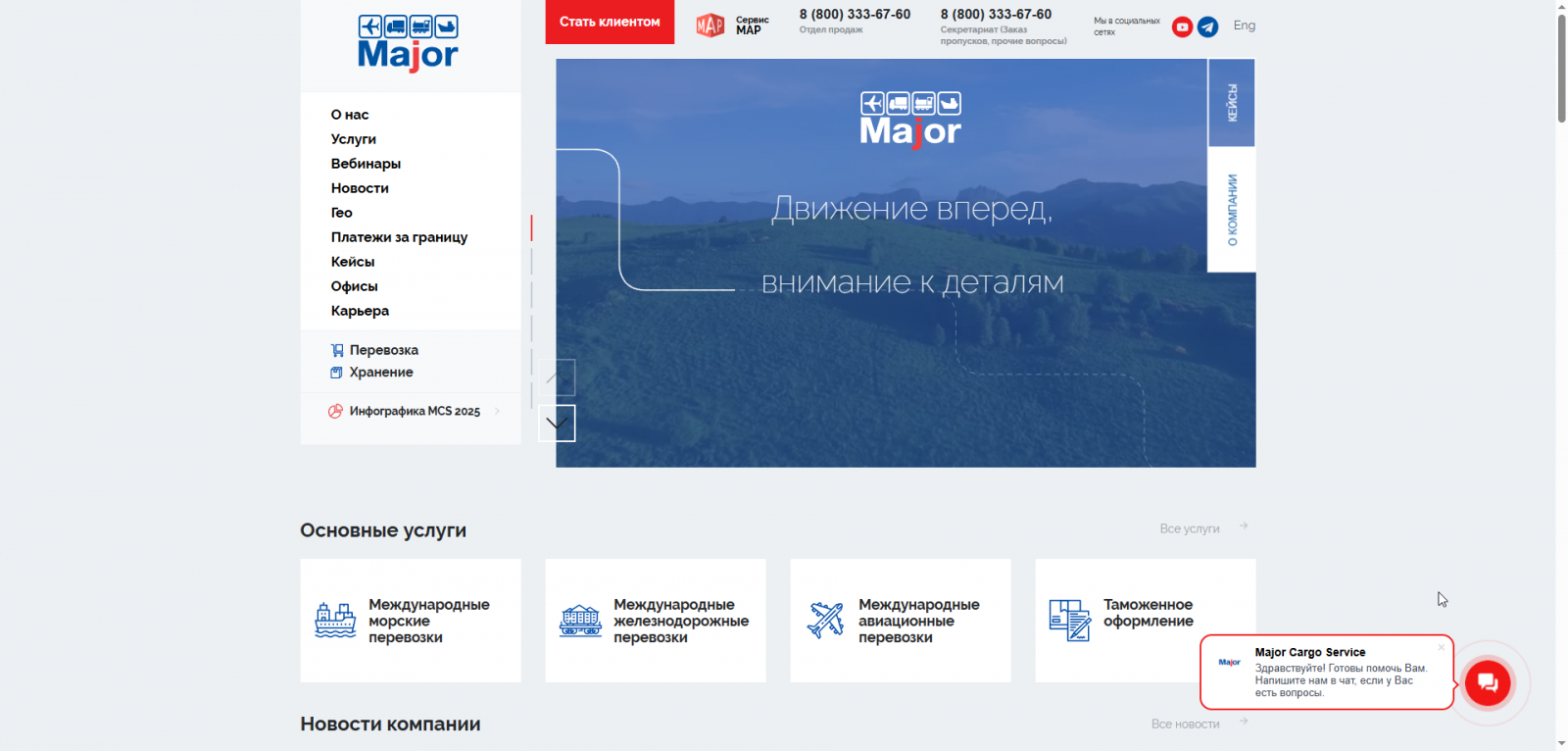This screenshot has width=1568, height=751.
Task: Switch to the О КОМПАНИИ vertical tab
Action: [1232, 210]
